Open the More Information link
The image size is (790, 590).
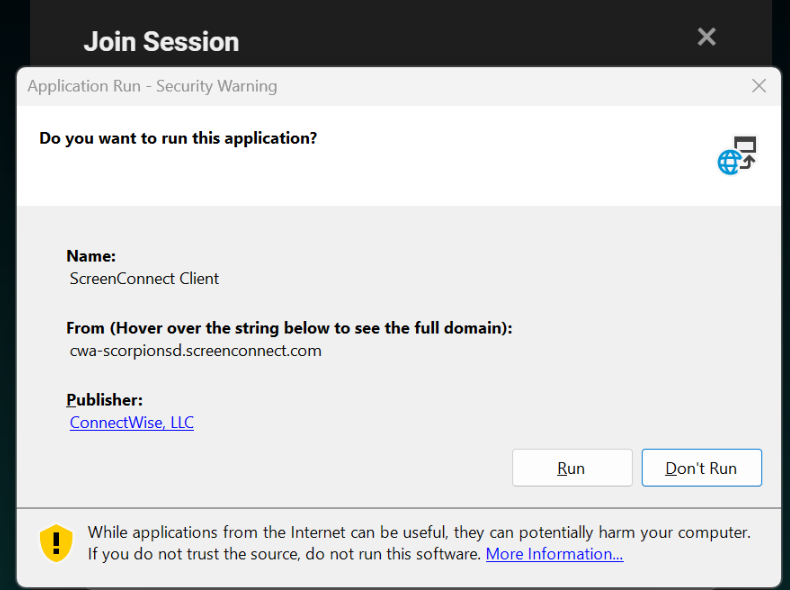pyautogui.click(x=554, y=554)
